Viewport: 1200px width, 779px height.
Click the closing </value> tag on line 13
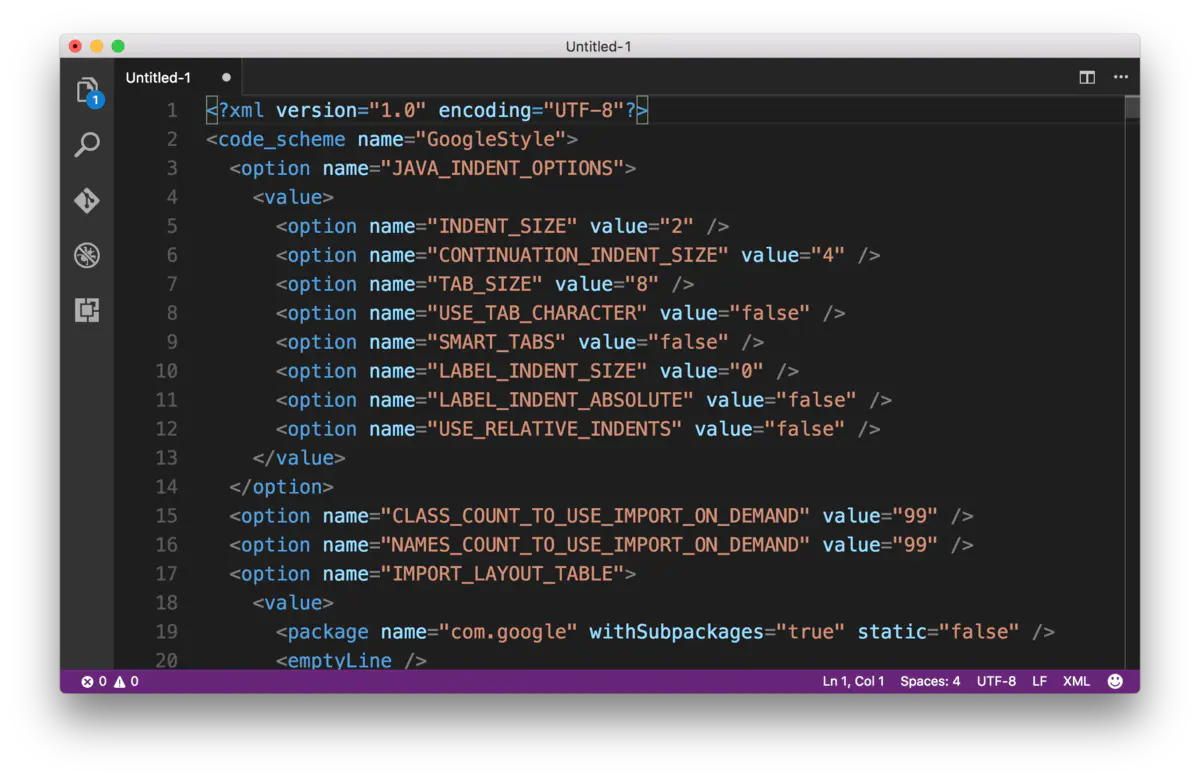pyautogui.click(x=299, y=459)
